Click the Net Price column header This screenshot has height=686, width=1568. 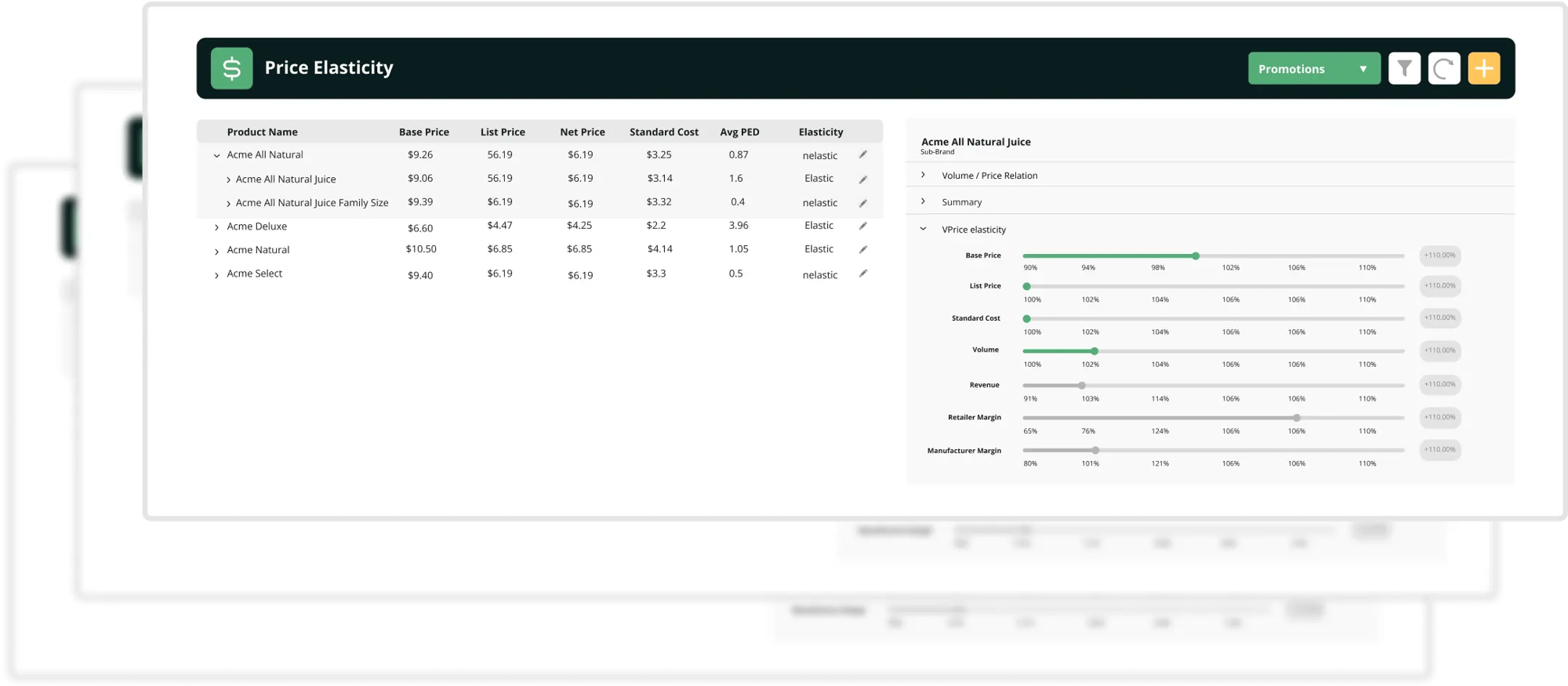click(x=583, y=132)
